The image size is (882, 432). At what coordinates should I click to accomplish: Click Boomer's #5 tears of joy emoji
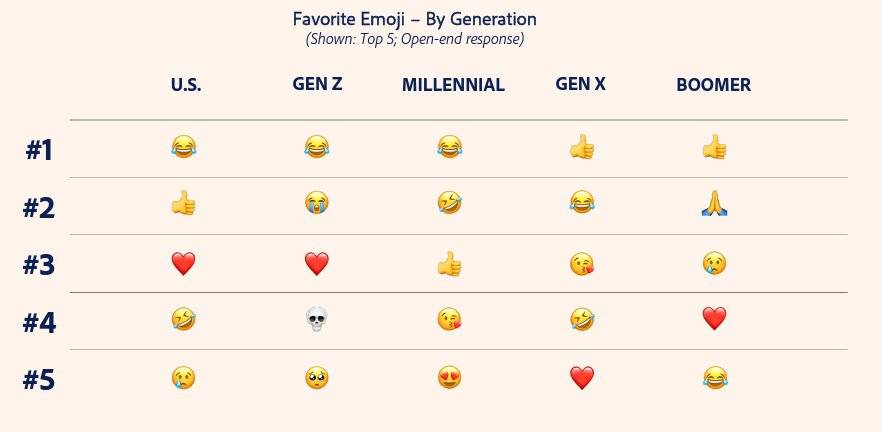[x=715, y=377]
